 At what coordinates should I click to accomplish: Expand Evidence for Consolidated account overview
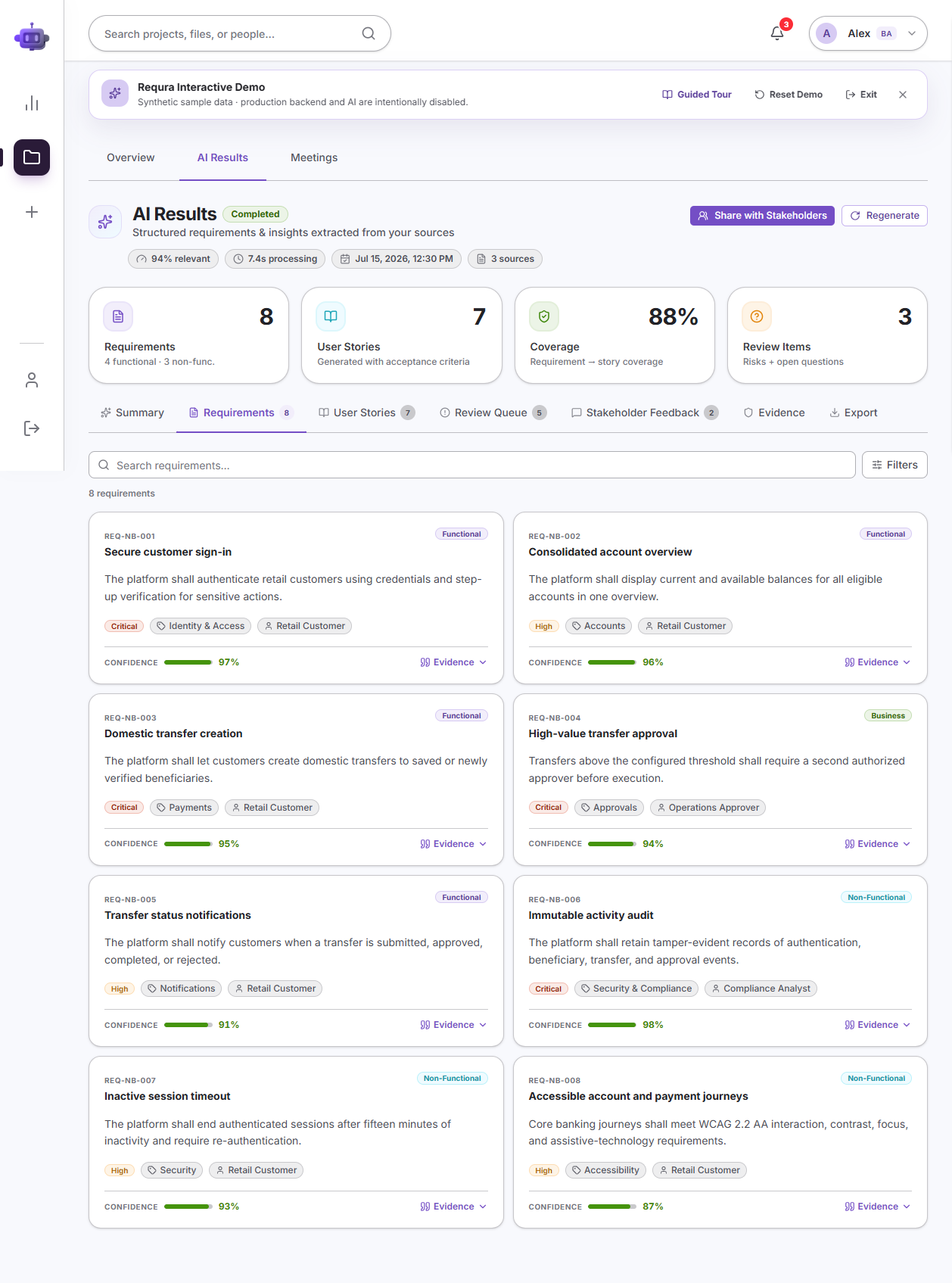point(878,662)
